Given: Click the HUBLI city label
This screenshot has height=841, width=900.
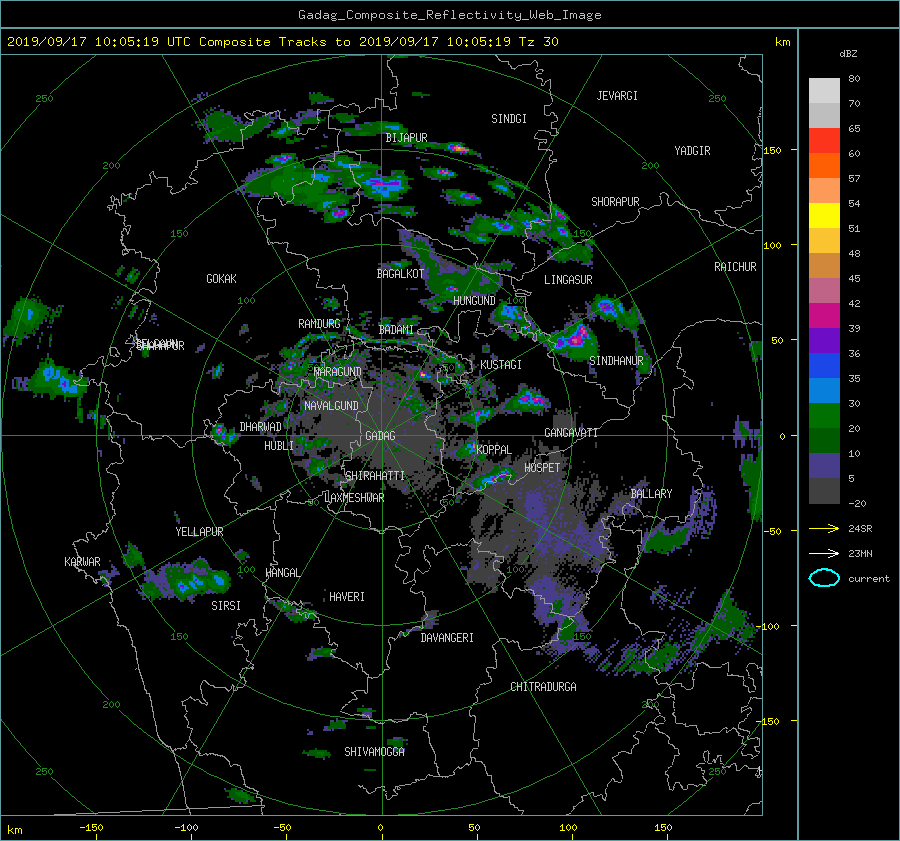Looking at the screenshot, I should 279,446.
